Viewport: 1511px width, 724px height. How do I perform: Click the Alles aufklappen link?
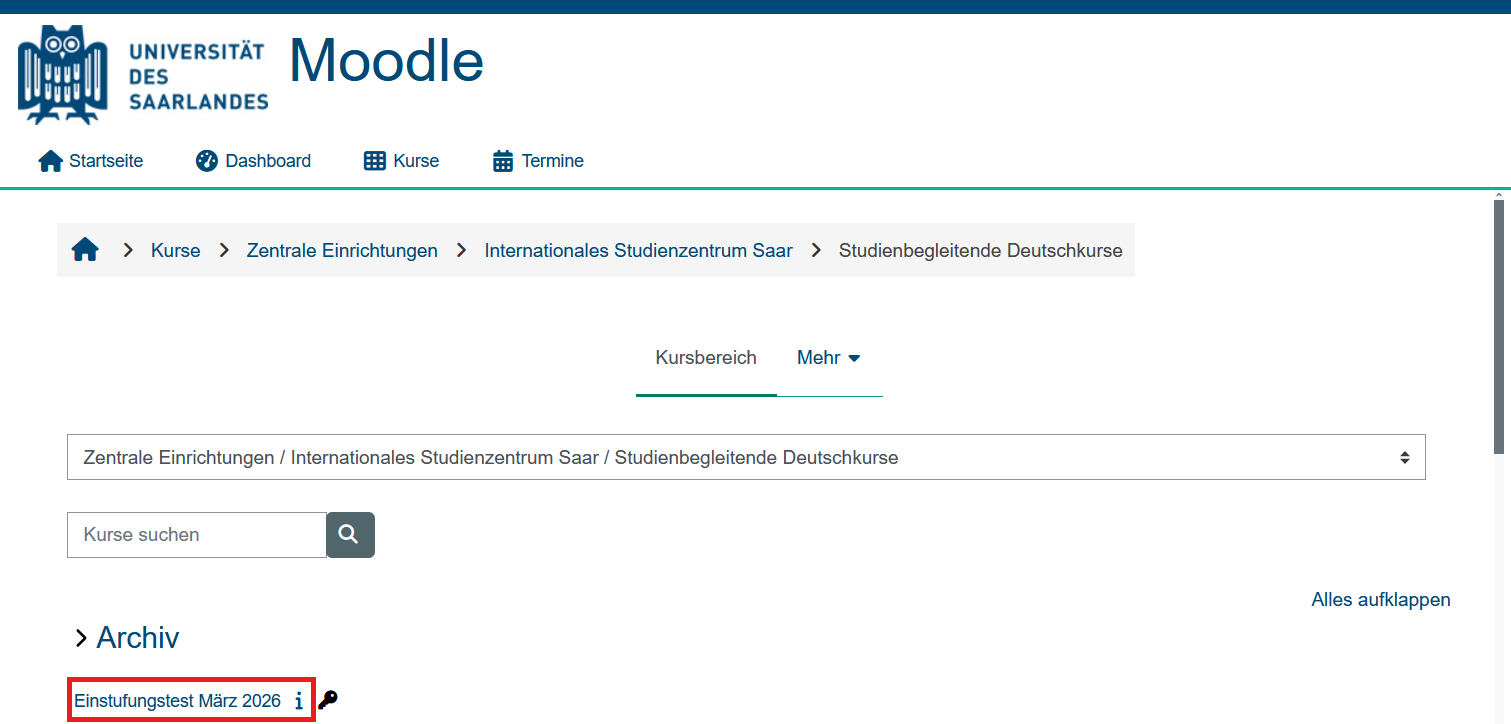[x=1380, y=599]
